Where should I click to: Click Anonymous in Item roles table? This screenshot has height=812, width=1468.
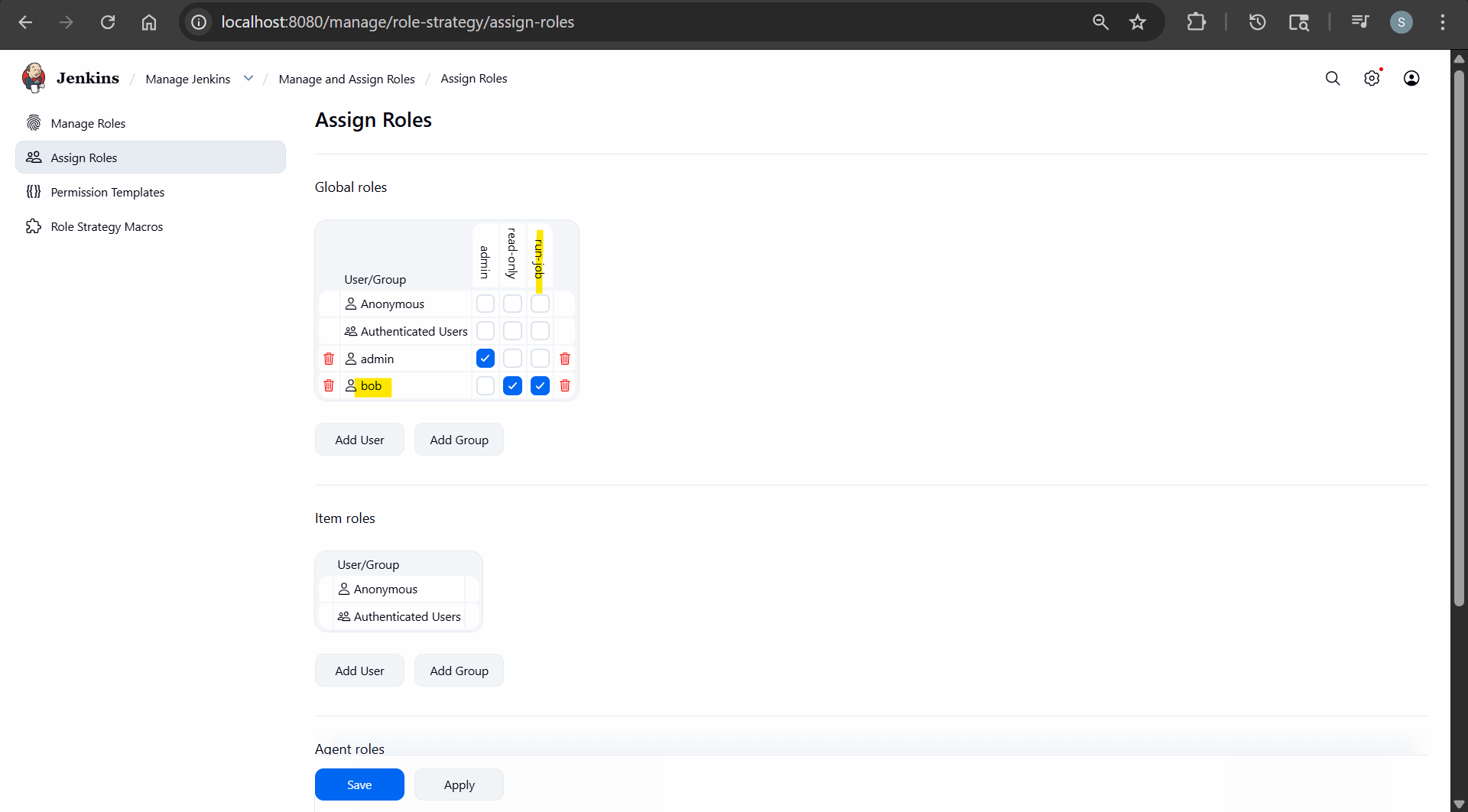[x=385, y=590]
